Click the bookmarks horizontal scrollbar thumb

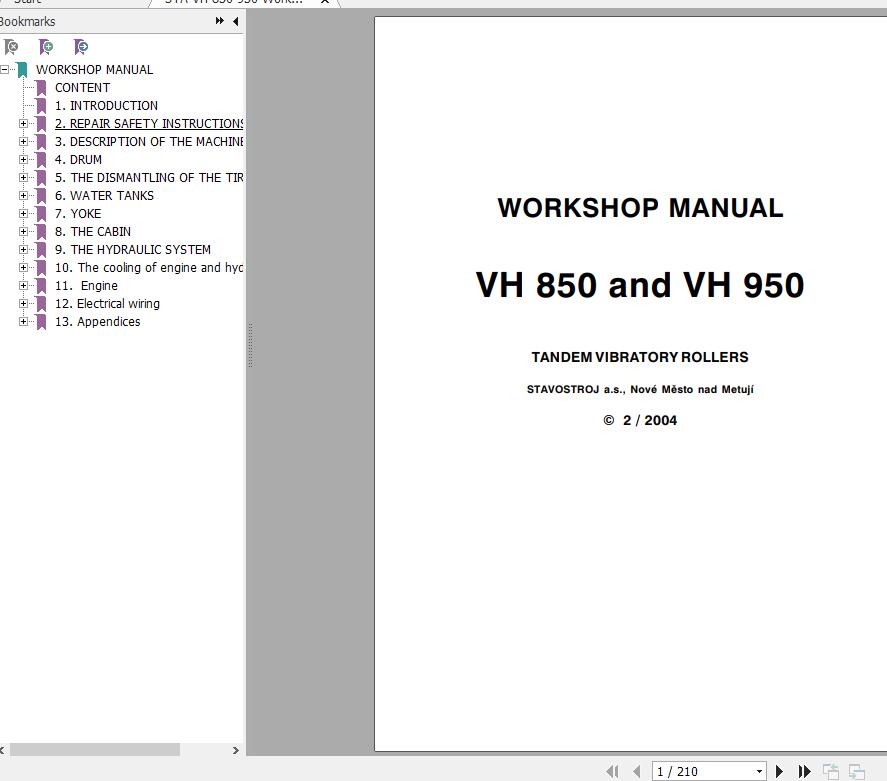pos(94,750)
